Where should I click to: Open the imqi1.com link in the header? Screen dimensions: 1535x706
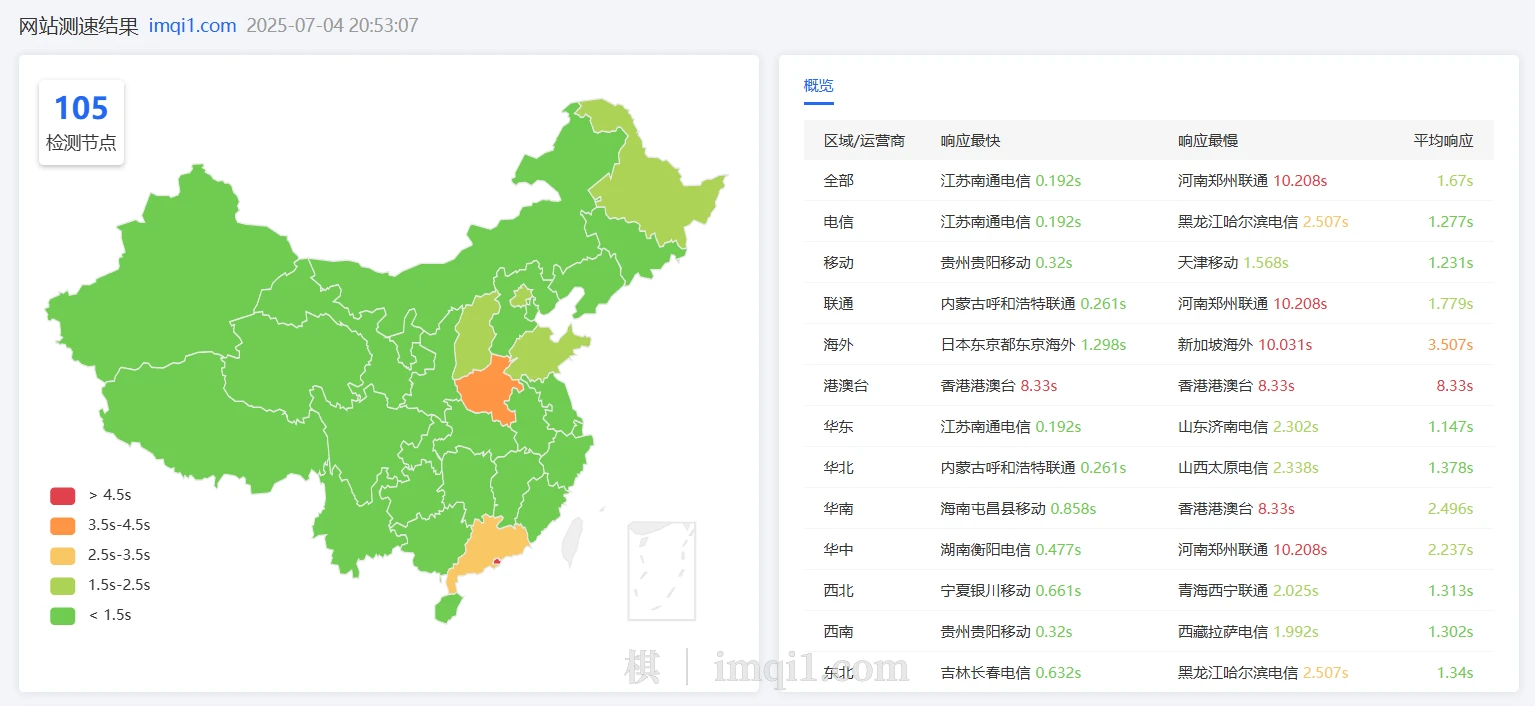coord(192,26)
